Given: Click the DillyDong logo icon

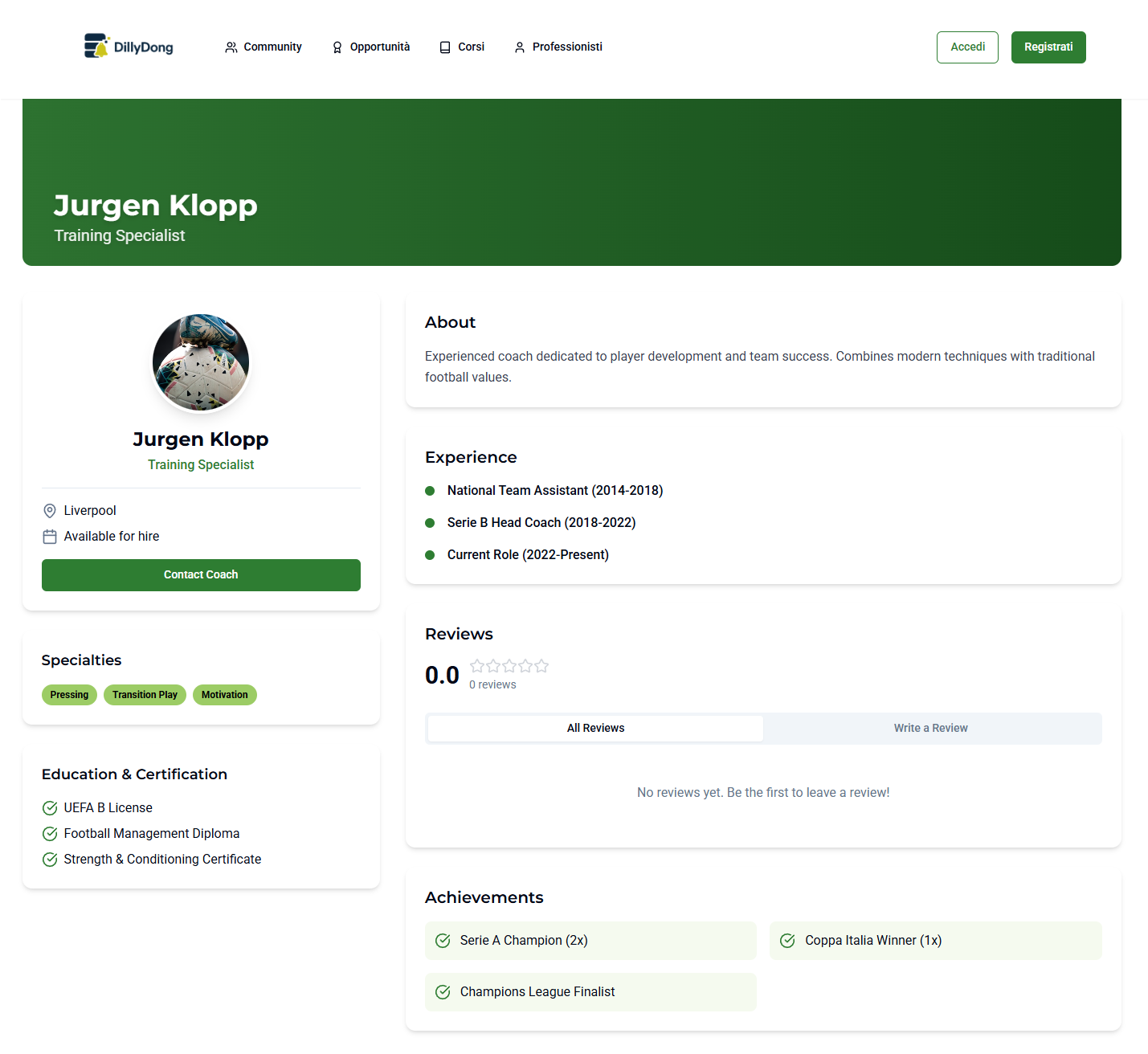Looking at the screenshot, I should (96, 46).
